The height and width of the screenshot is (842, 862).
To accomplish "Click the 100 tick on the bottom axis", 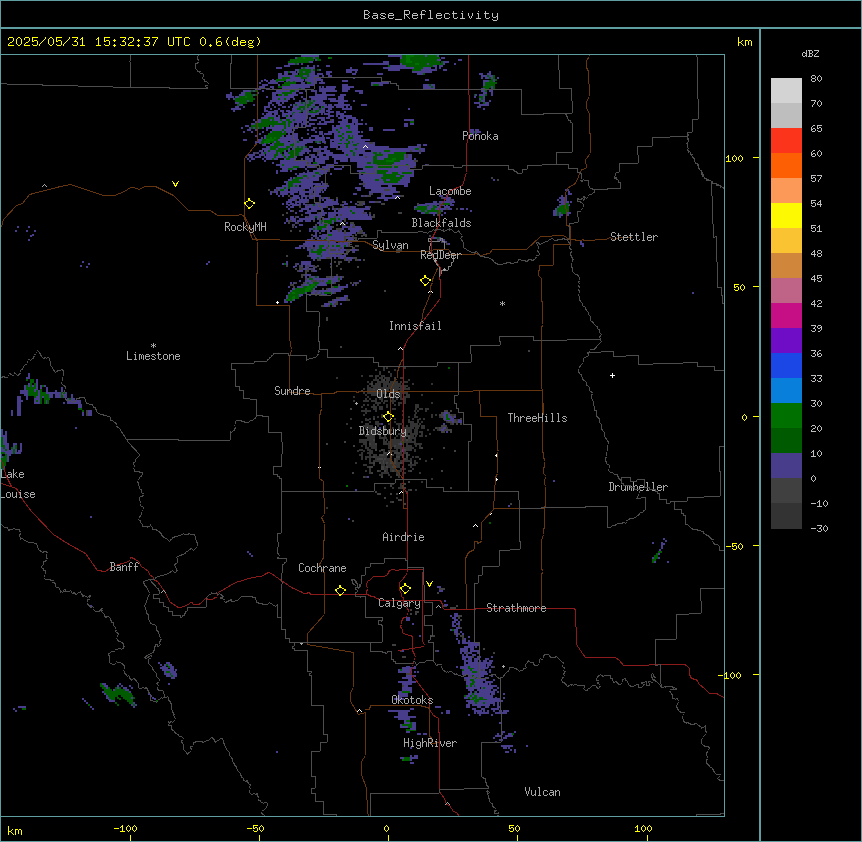I will 643,828.
